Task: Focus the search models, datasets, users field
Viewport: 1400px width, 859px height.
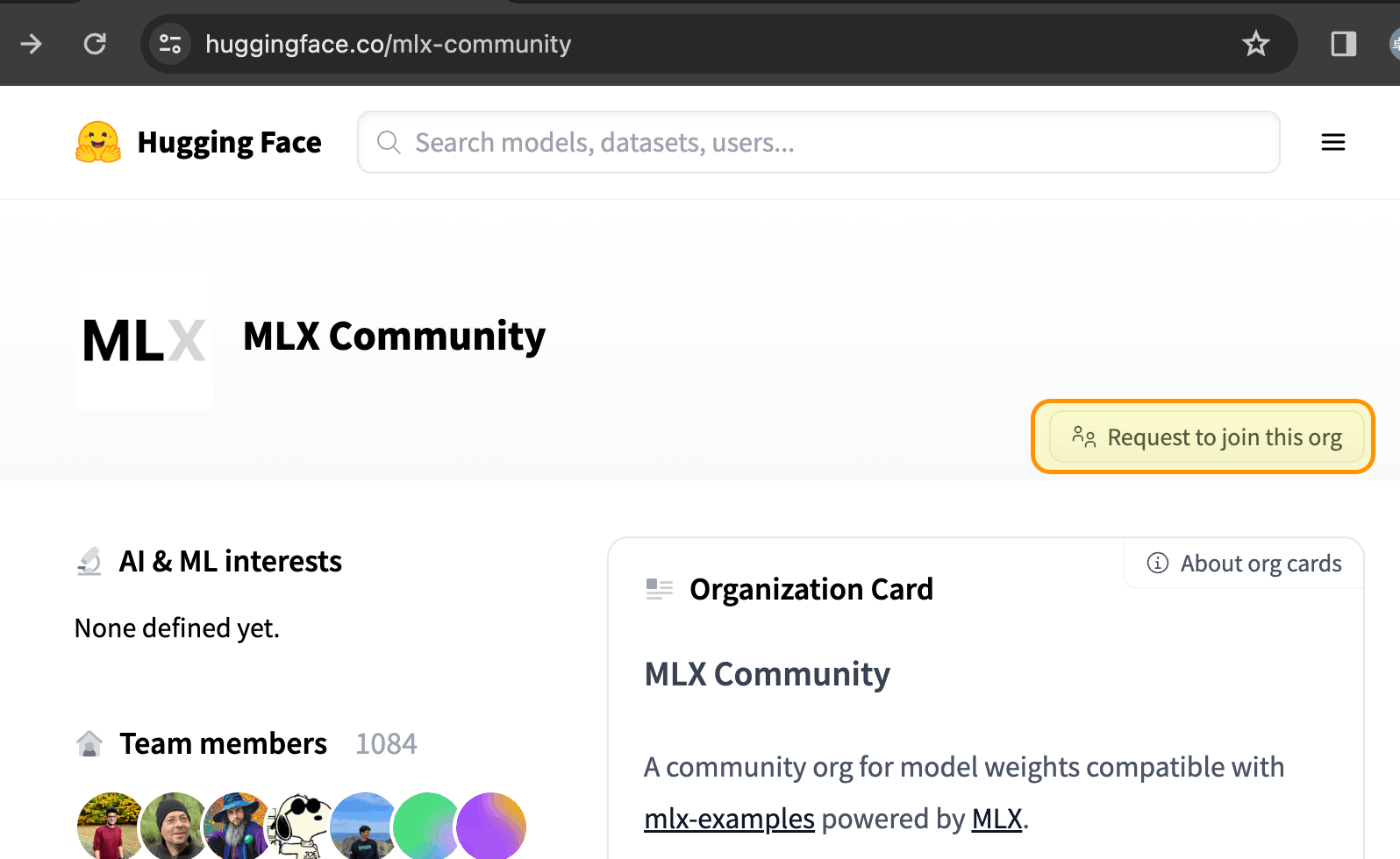Action: (x=818, y=142)
